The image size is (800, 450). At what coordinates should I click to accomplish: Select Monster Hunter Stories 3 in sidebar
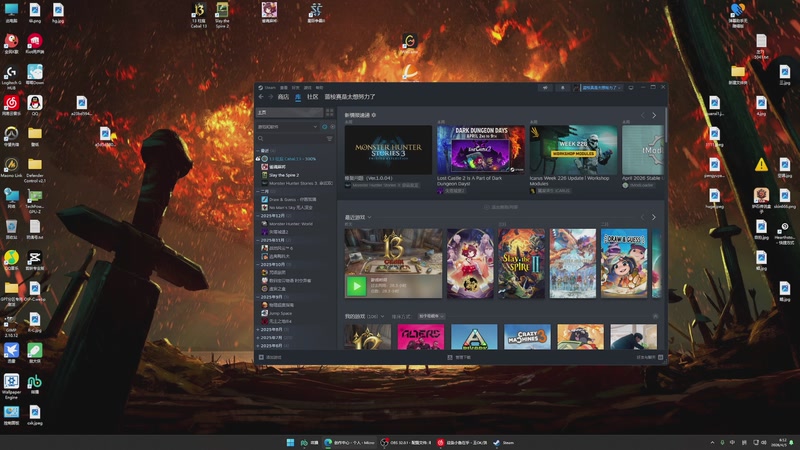[296, 183]
